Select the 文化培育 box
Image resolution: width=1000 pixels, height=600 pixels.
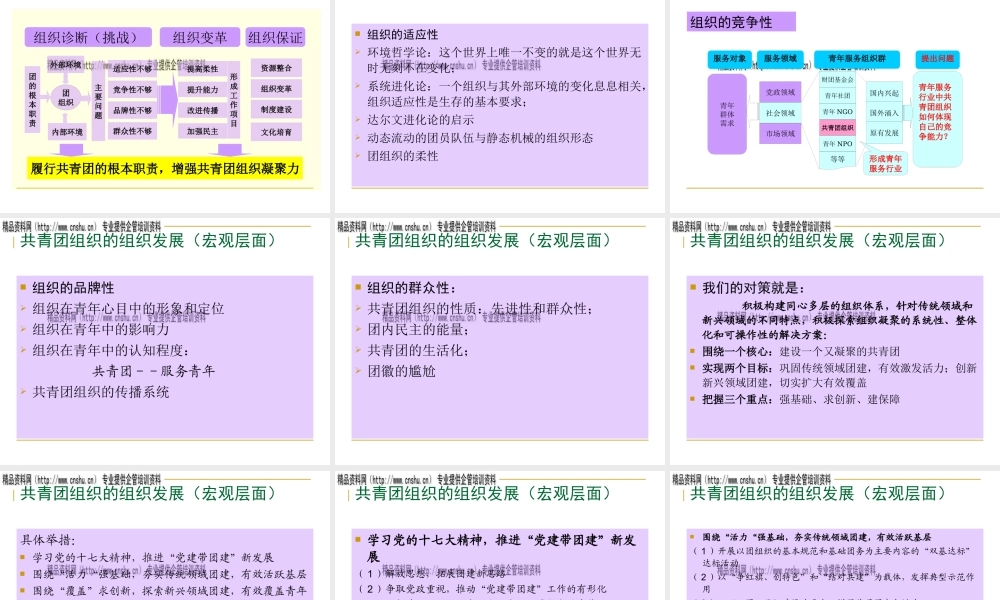click(x=276, y=132)
